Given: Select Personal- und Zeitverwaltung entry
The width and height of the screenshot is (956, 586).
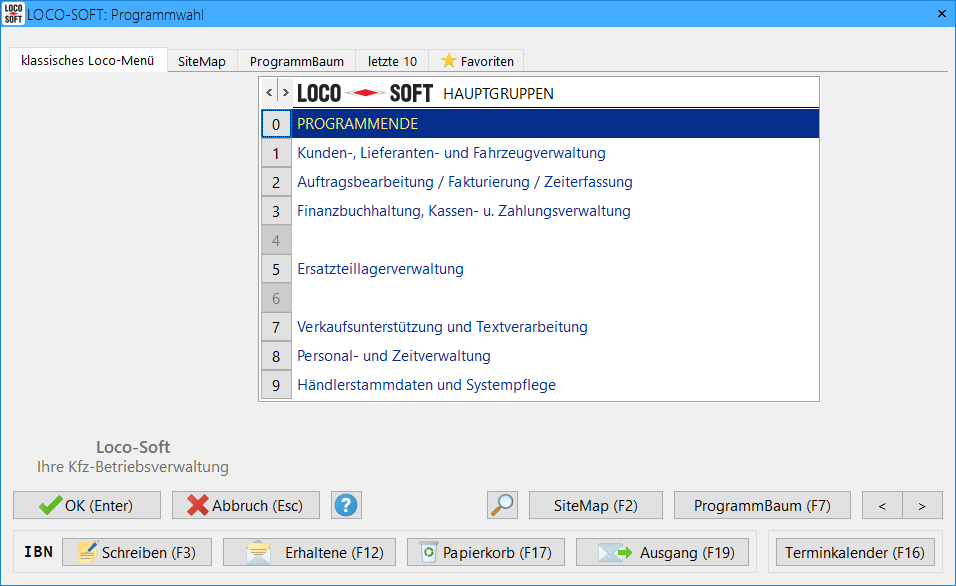Looking at the screenshot, I should [x=393, y=356].
